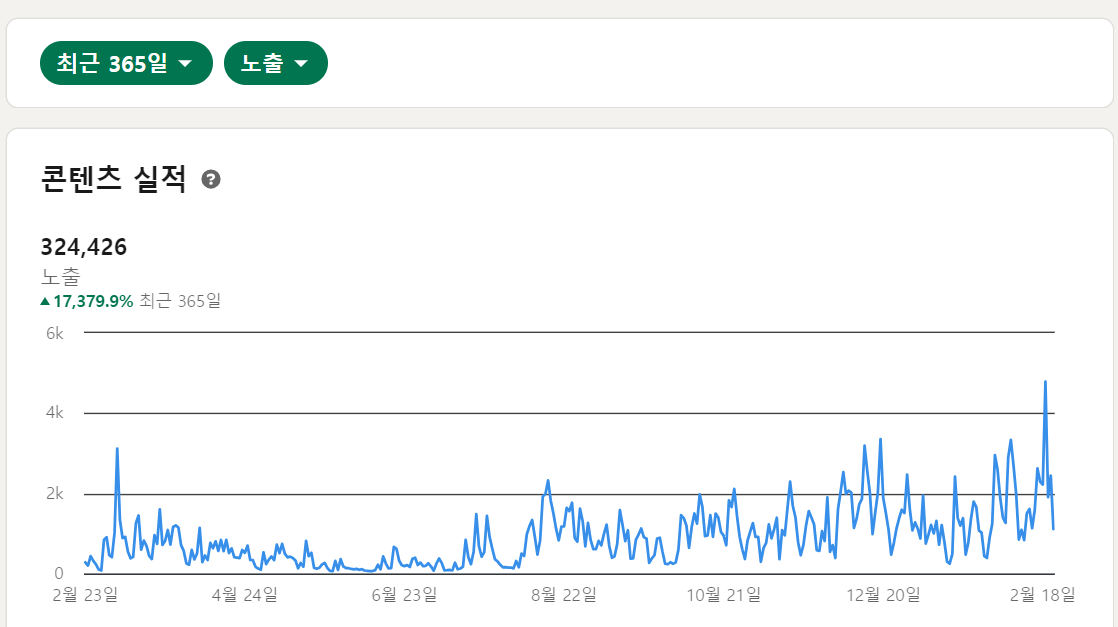Click the 4월 24일 axis label

[245, 595]
